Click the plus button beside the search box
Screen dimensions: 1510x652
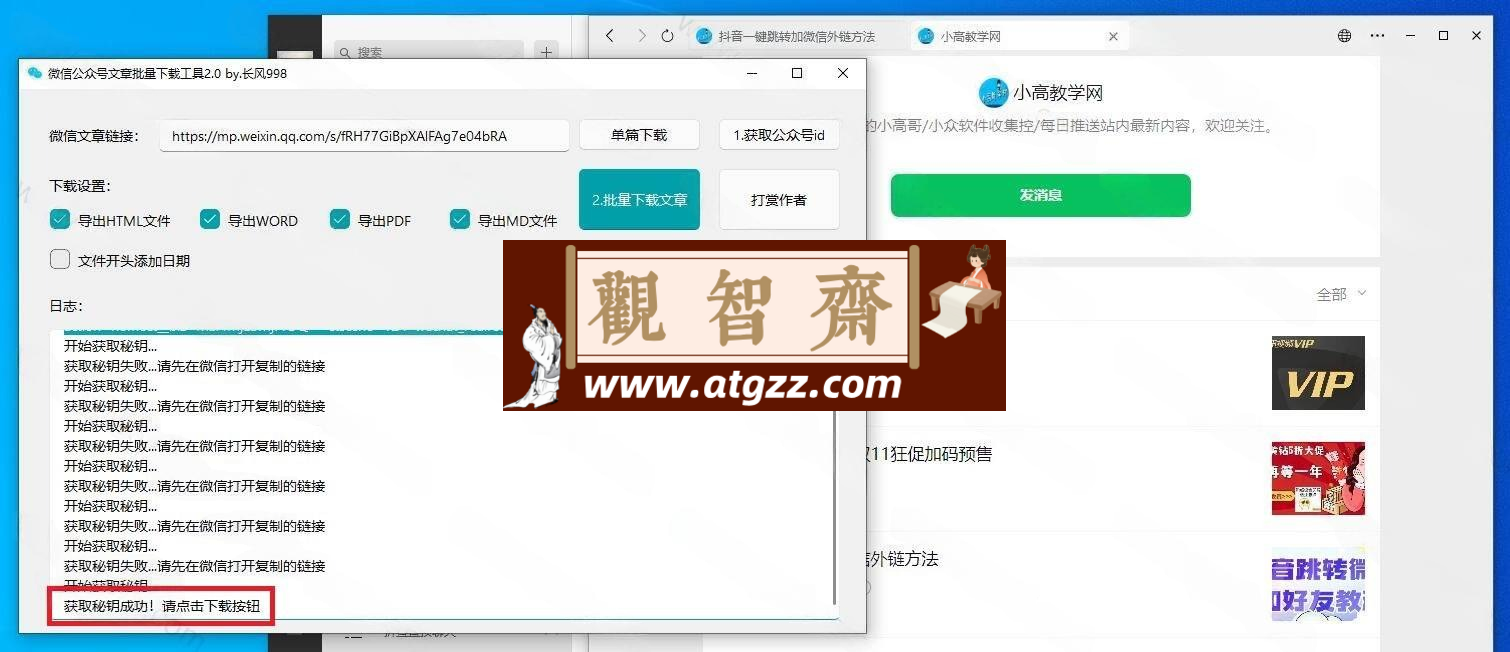(546, 52)
